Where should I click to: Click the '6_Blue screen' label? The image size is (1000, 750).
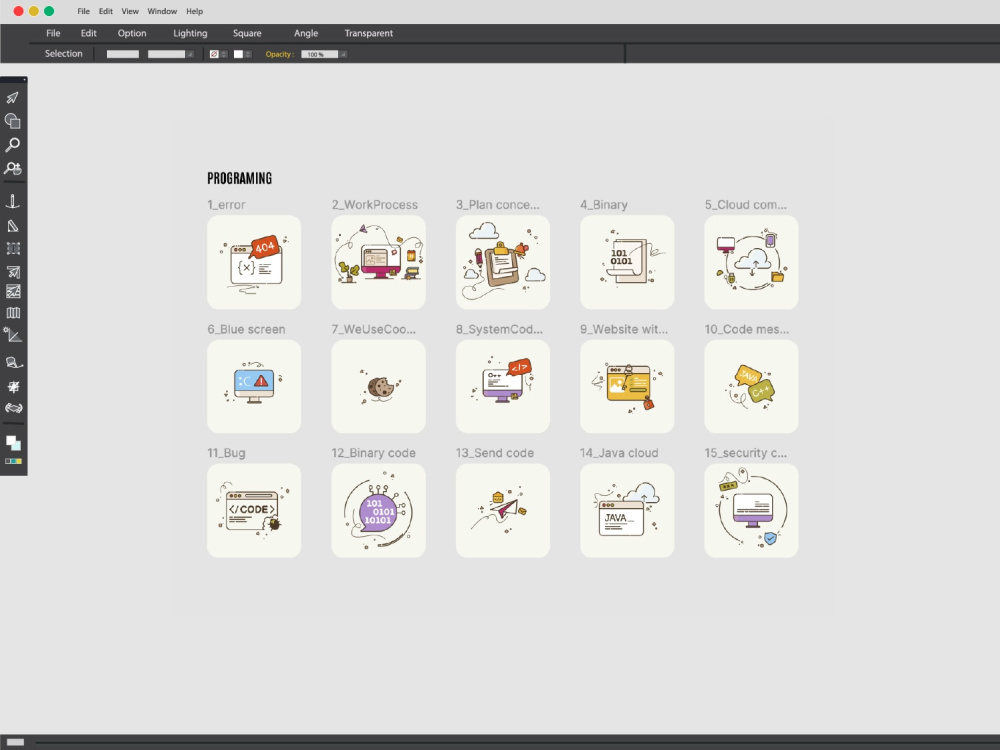[x=246, y=329]
